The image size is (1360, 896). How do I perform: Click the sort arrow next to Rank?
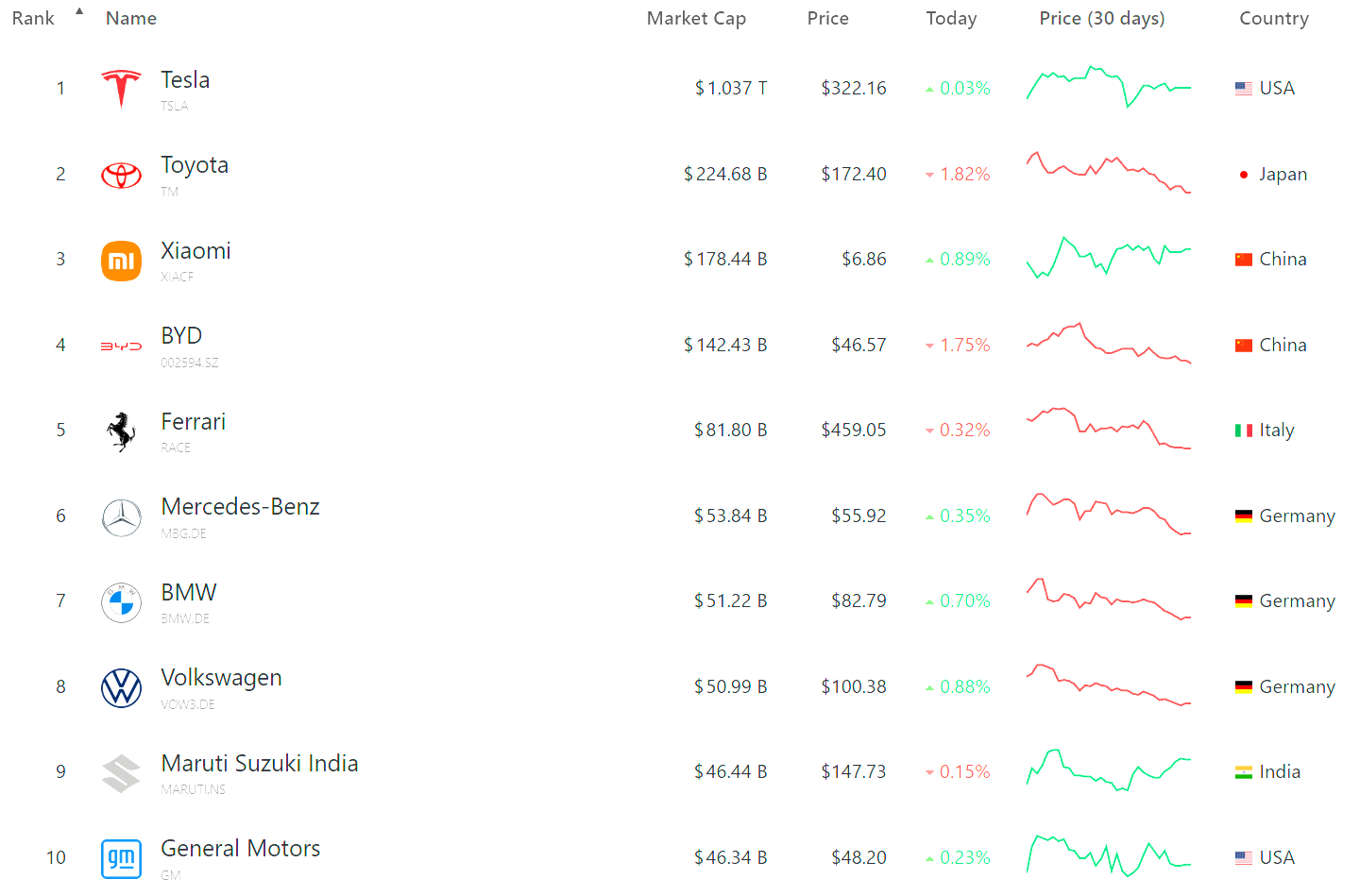(79, 11)
